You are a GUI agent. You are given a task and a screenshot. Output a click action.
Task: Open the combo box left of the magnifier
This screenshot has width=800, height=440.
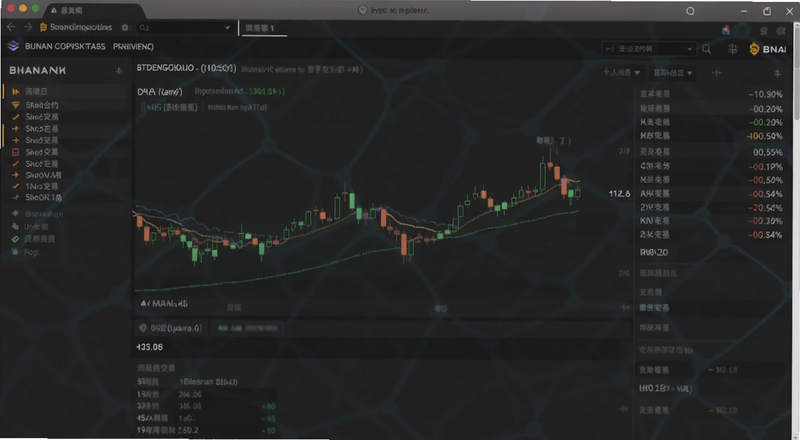pyautogui.click(x=648, y=49)
